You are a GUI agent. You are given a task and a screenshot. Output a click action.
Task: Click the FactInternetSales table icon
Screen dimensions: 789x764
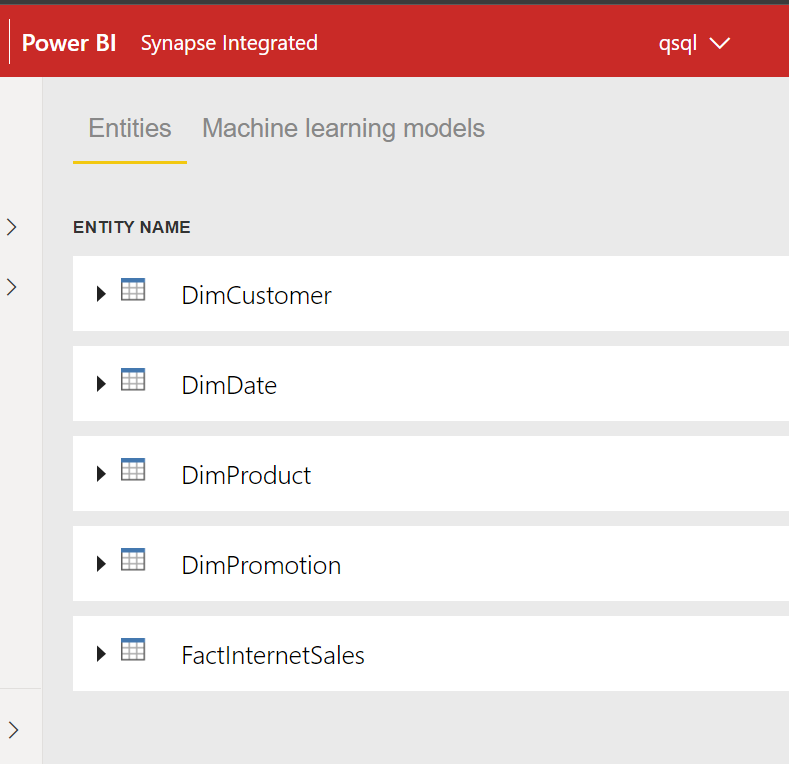(133, 650)
